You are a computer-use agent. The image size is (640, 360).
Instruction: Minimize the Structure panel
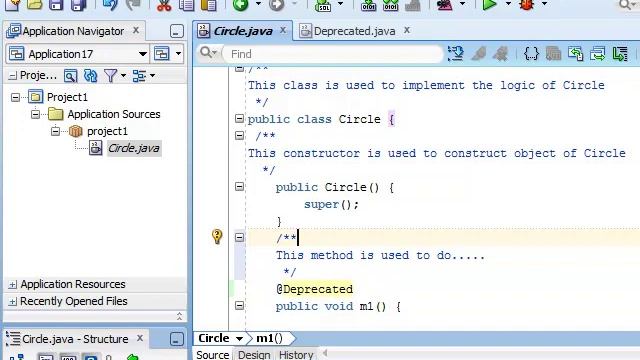(x=176, y=339)
